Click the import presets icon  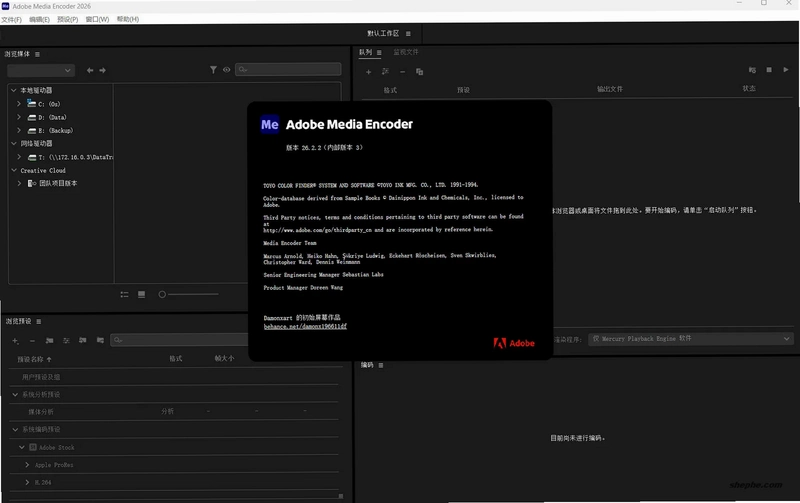pyautogui.click(x=83, y=340)
